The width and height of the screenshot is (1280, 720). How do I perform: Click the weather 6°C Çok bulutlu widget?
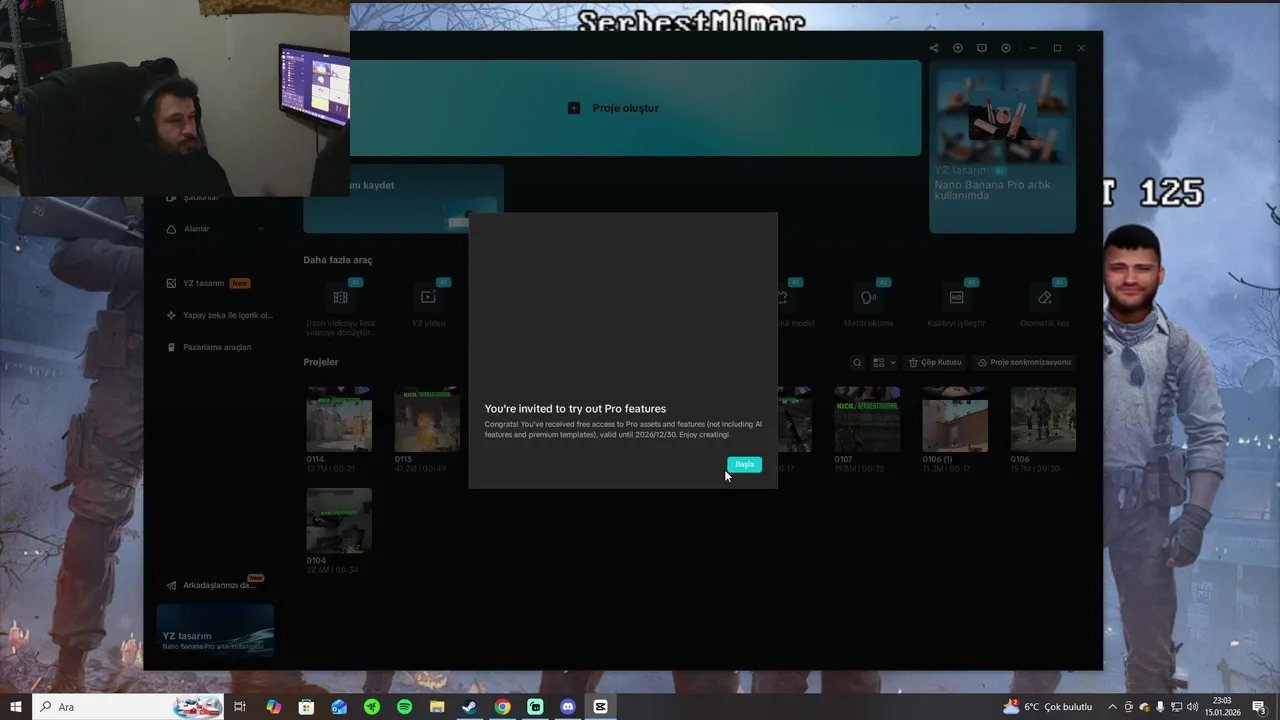[1047, 707]
